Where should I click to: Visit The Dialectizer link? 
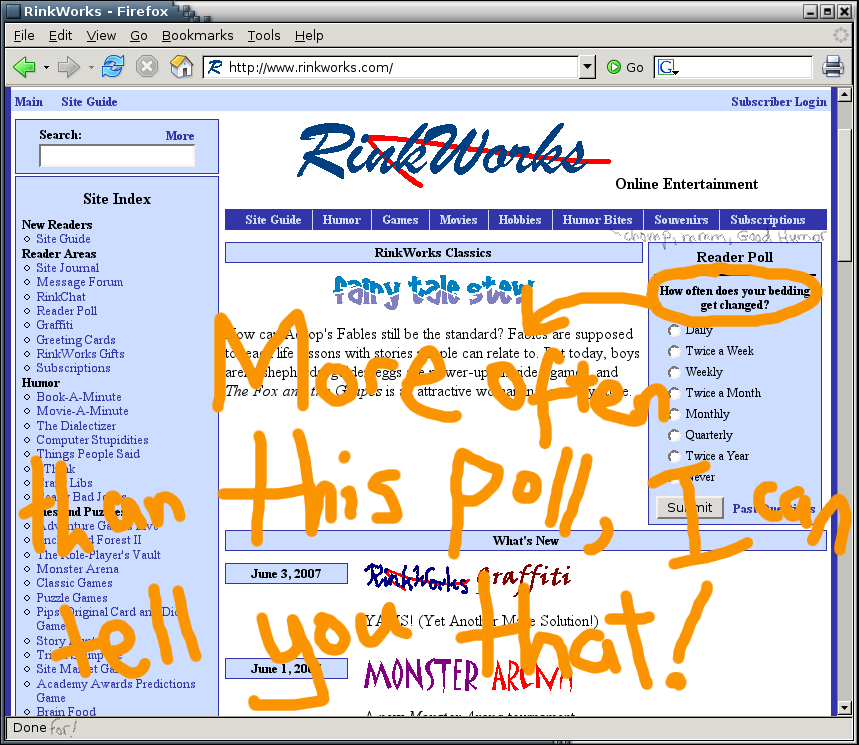pyautogui.click(x=76, y=426)
